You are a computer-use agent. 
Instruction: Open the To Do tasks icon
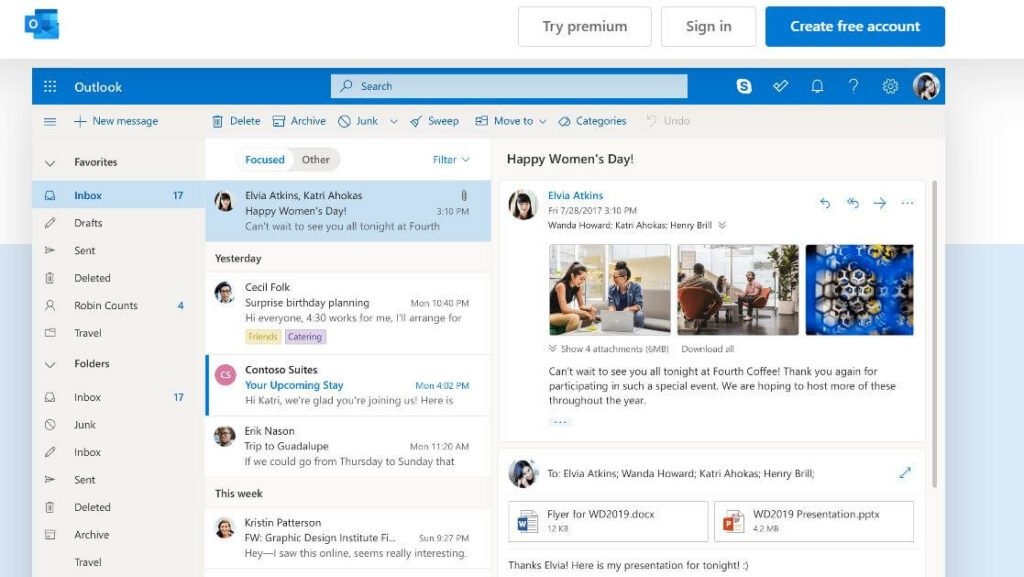781,86
